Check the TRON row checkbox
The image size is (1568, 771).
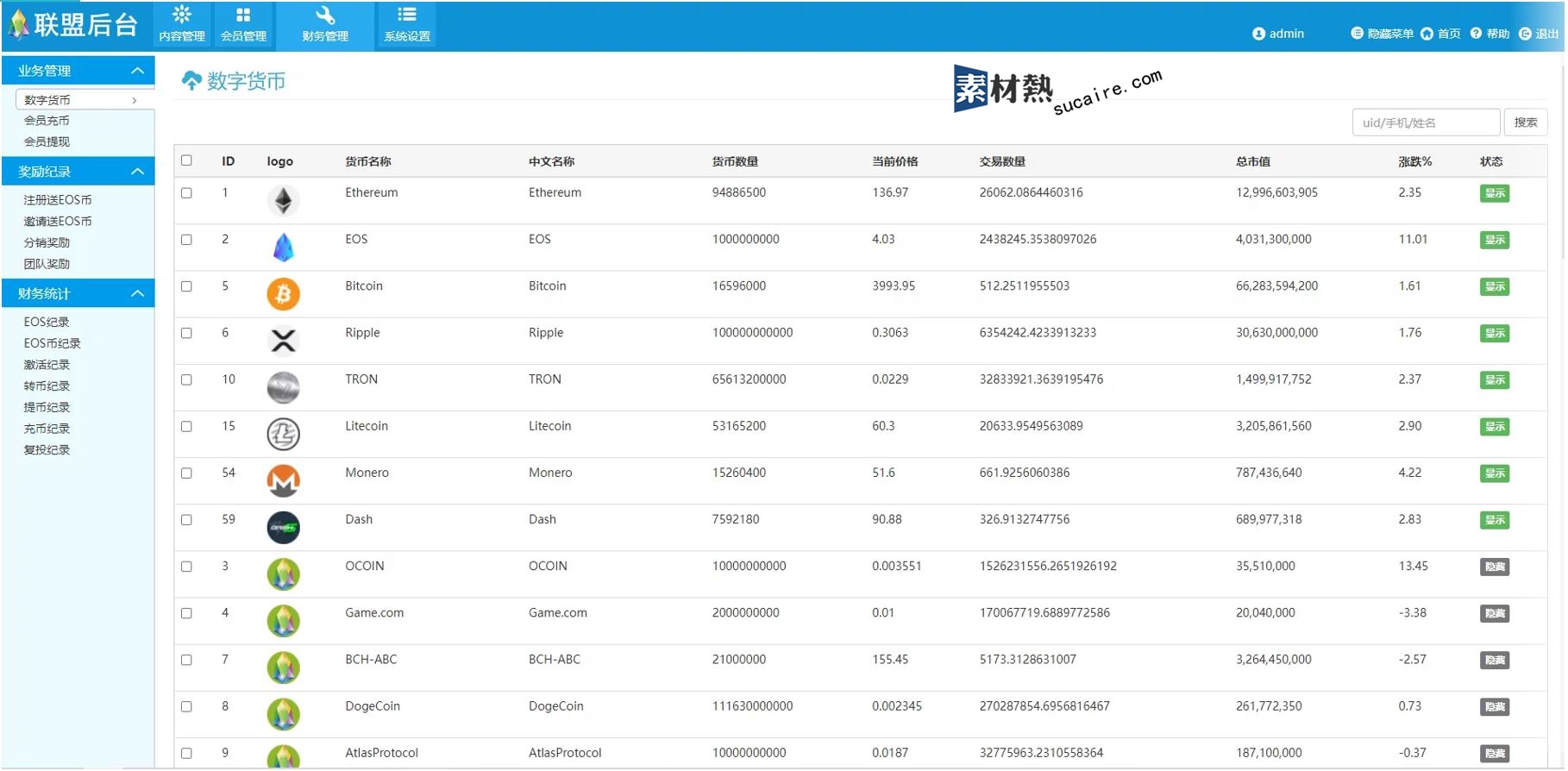186,379
